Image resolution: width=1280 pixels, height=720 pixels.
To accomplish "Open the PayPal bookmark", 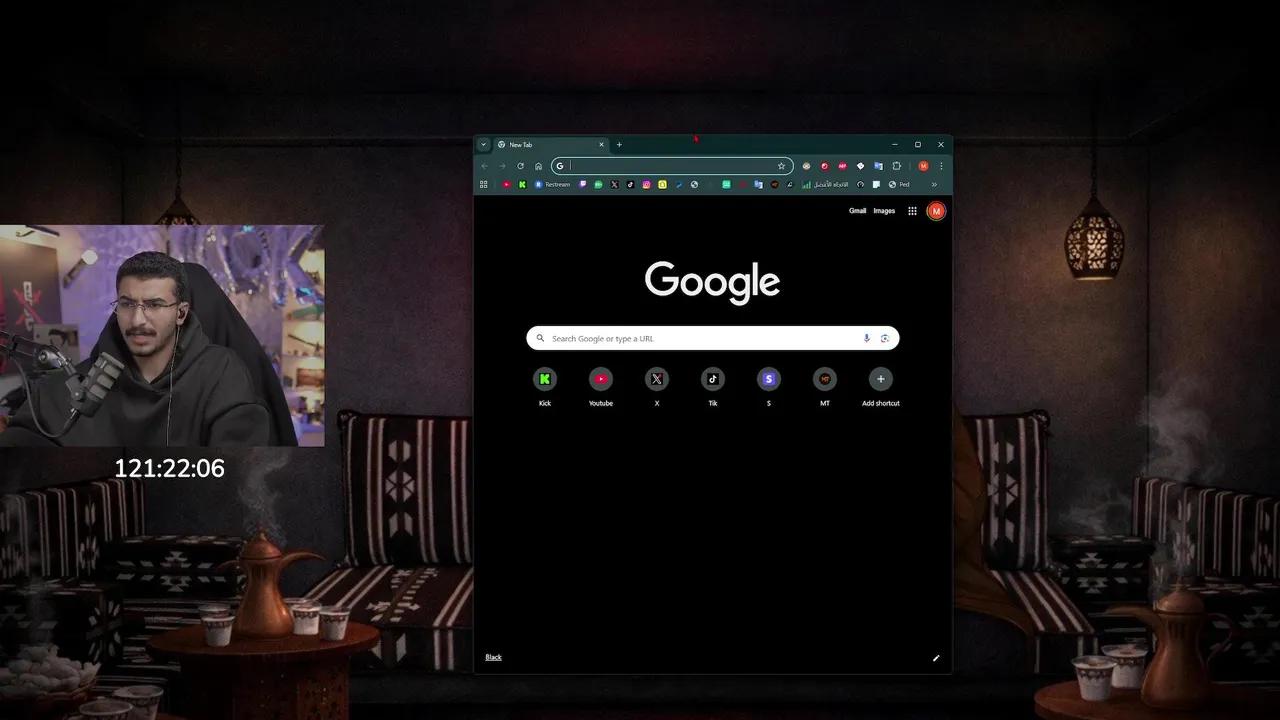I will point(678,184).
